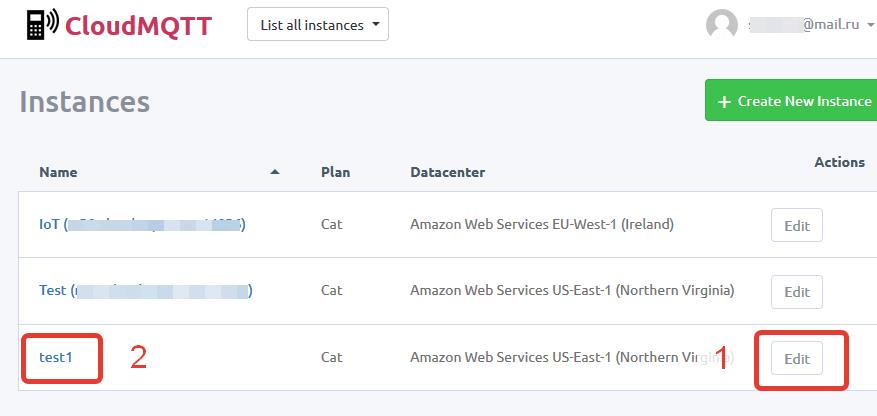This screenshot has height=416, width=877.
Task: Go to home via CloudMQTT brand text
Action: pos(138,25)
